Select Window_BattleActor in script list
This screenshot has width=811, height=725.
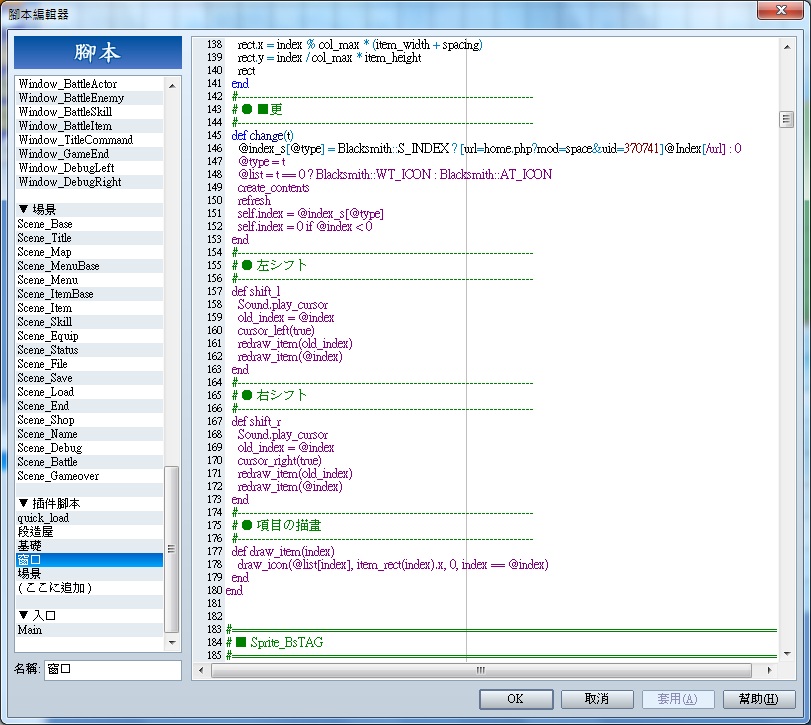tap(89, 84)
